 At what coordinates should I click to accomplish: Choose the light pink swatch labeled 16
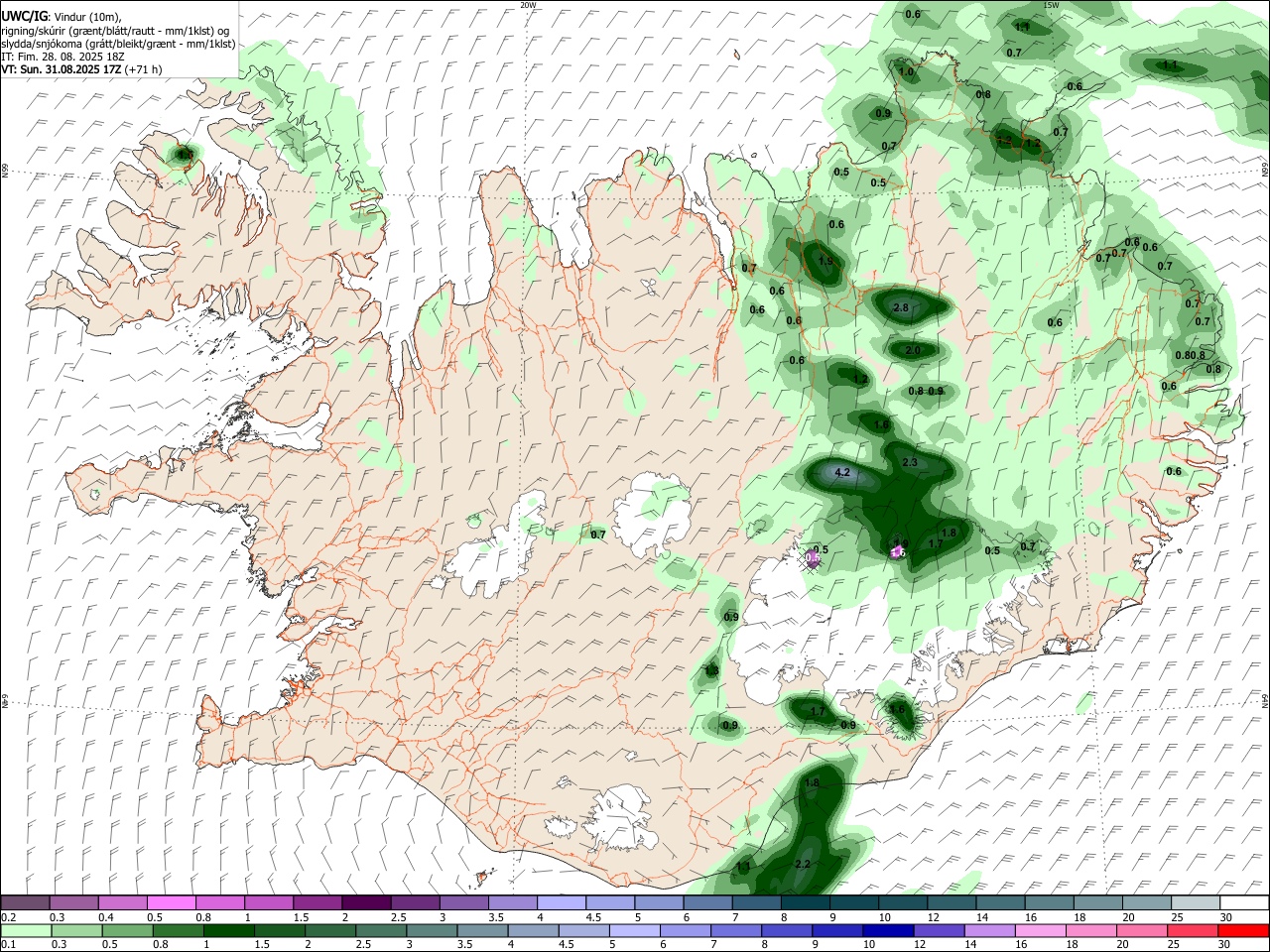point(1039,931)
